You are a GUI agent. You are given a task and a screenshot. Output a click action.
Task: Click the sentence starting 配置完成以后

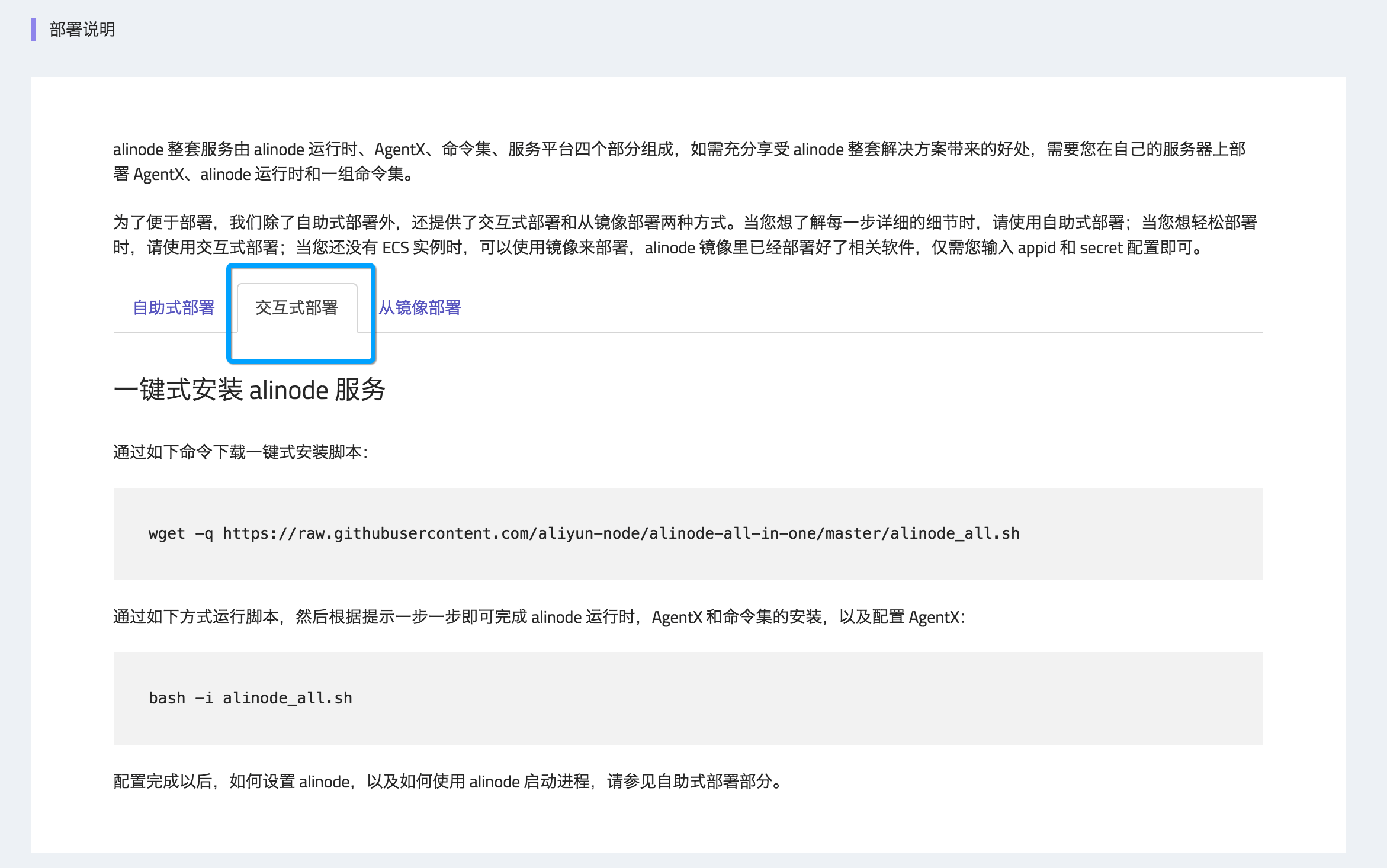[x=449, y=782]
